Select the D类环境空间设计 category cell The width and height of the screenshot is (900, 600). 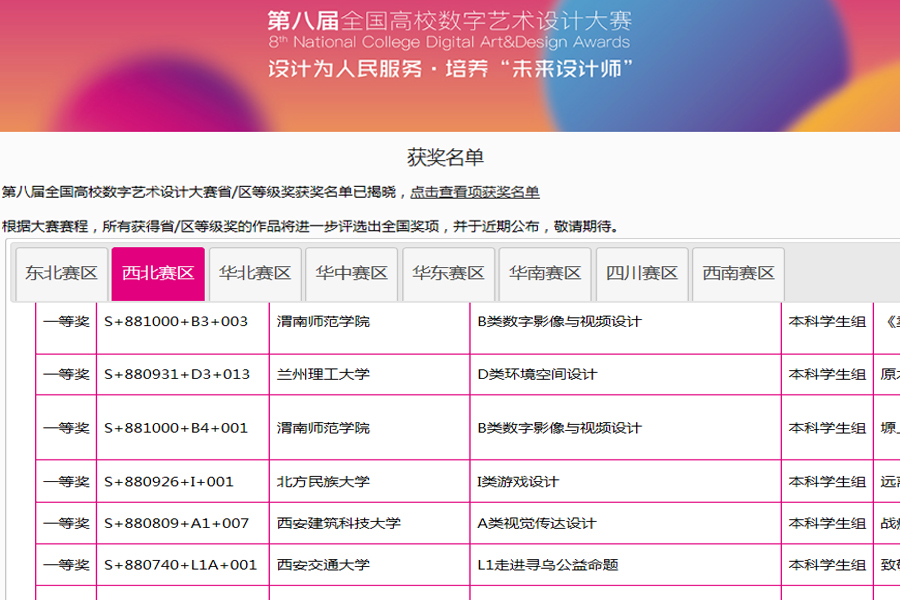(537, 374)
